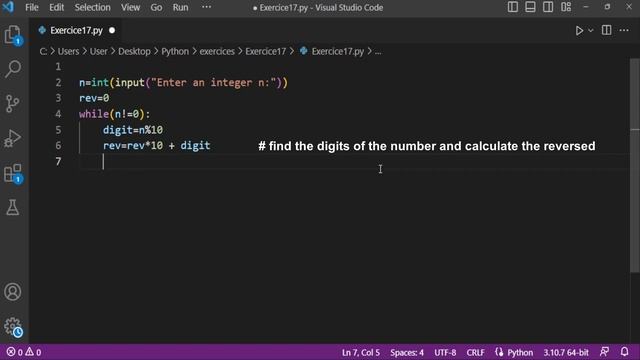
Task: Open the View menu
Action: 130,7
